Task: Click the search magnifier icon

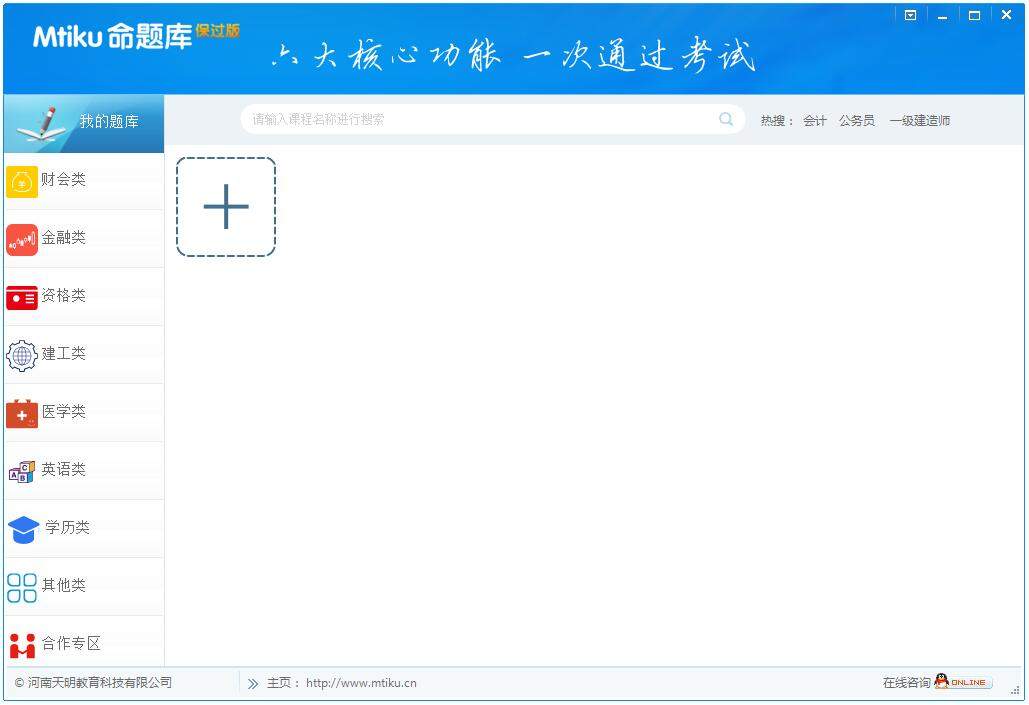Action: pyautogui.click(x=726, y=119)
